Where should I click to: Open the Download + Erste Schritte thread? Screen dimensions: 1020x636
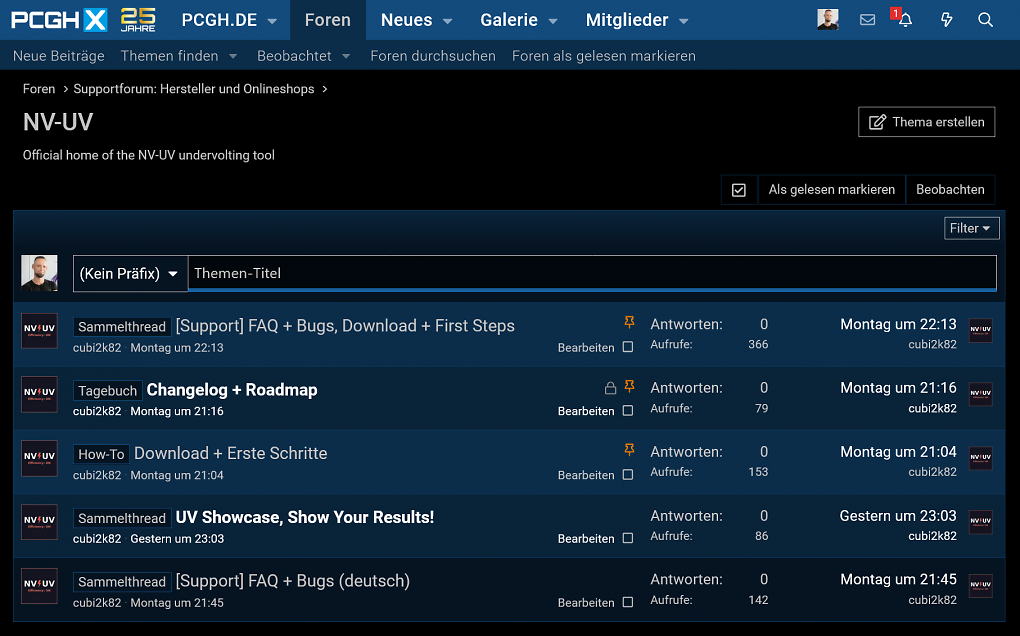click(230, 453)
